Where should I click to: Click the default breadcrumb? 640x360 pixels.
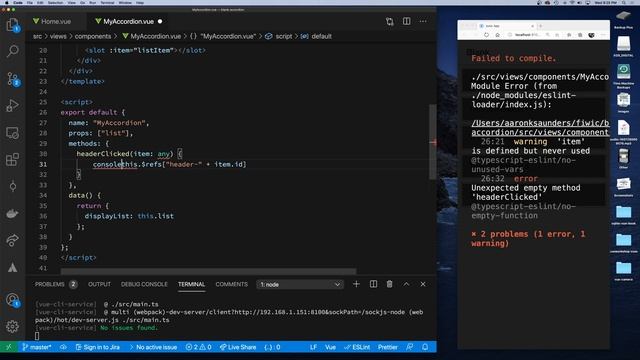316,36
